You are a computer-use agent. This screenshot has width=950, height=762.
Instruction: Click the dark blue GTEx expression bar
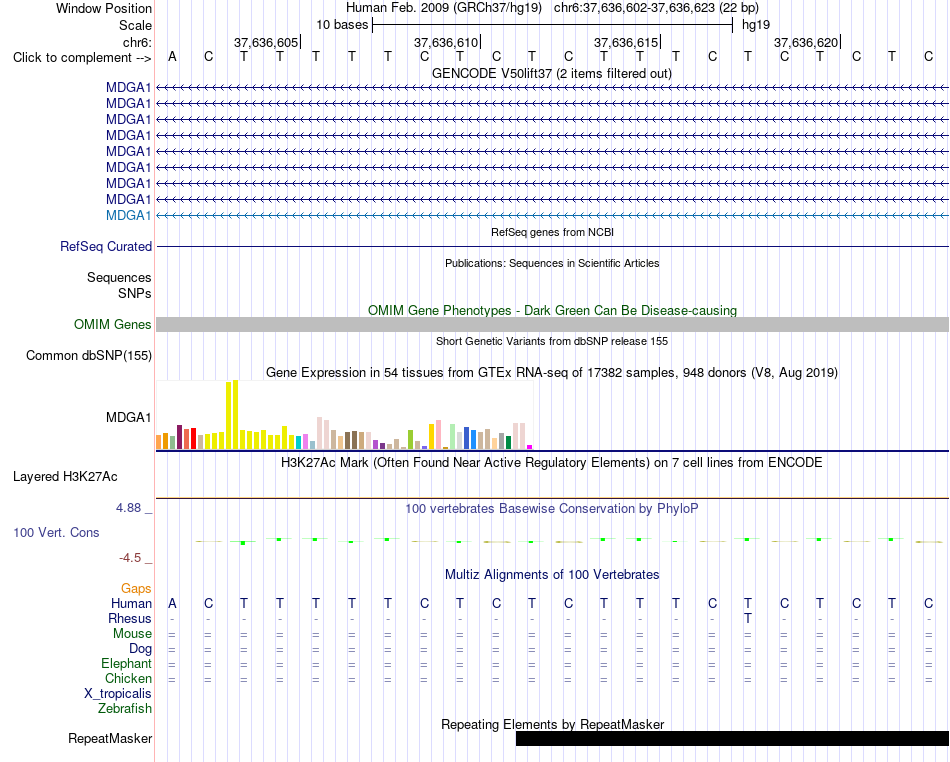467,438
